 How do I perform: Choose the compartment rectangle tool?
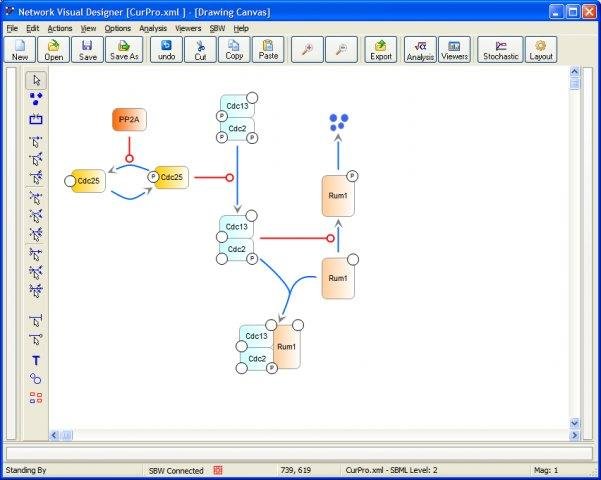coord(36,119)
